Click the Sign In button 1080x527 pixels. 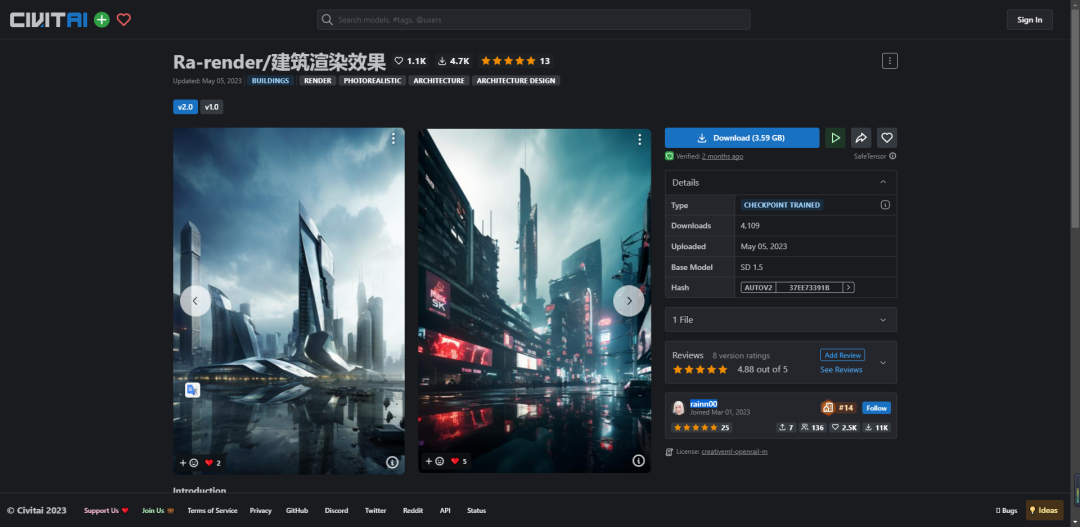[1030, 20]
